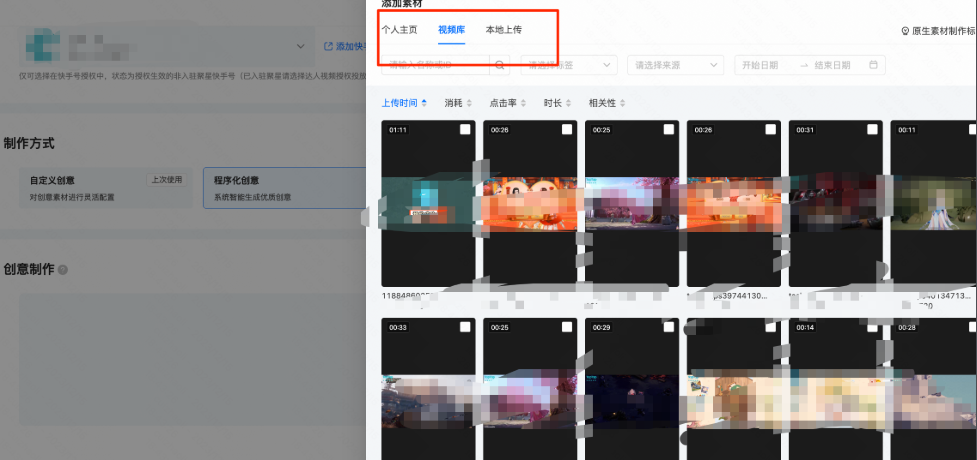Check the 01:11 video's checkbox

(x=465, y=130)
